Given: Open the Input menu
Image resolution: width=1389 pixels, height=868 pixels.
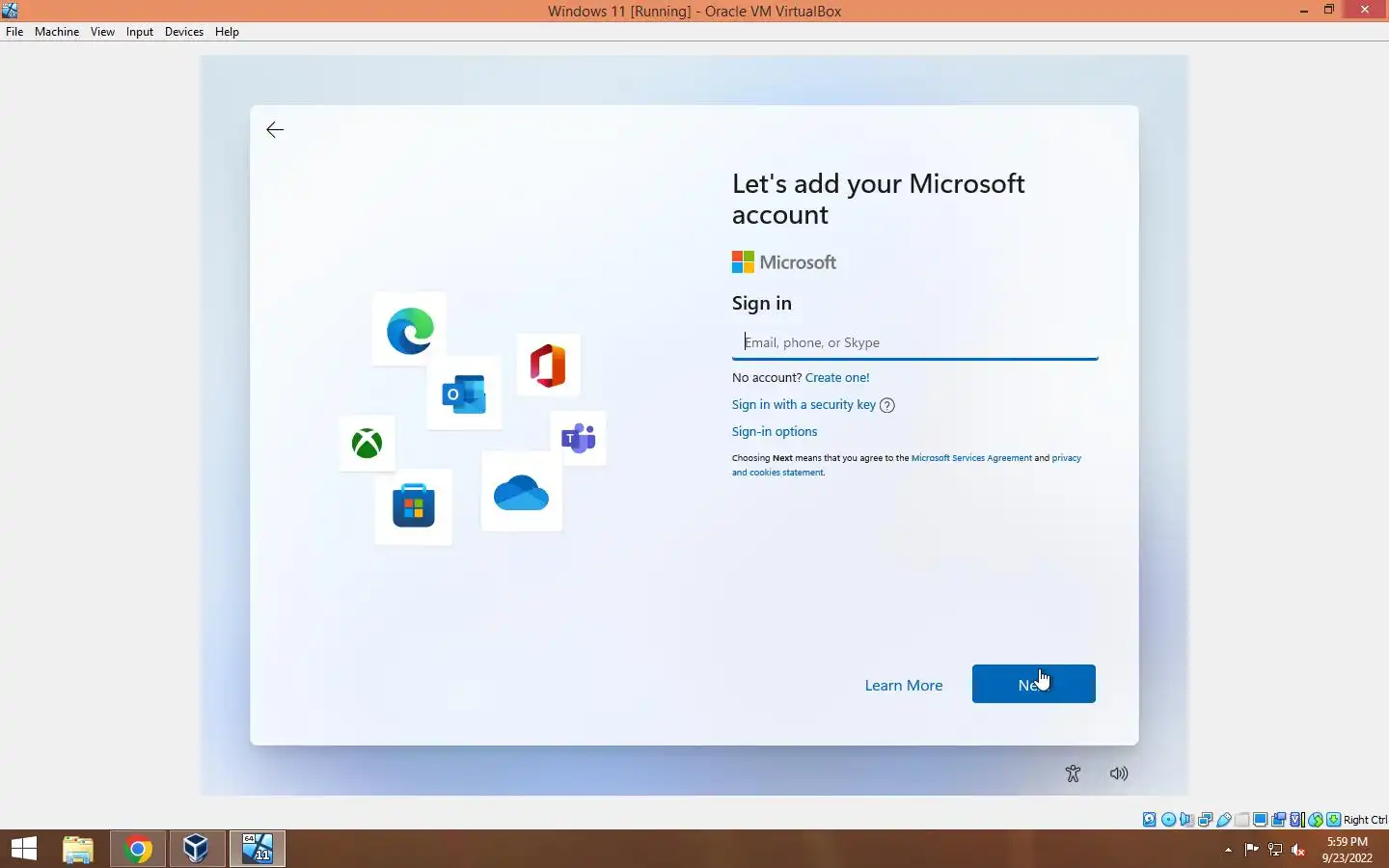Looking at the screenshot, I should pos(140,32).
